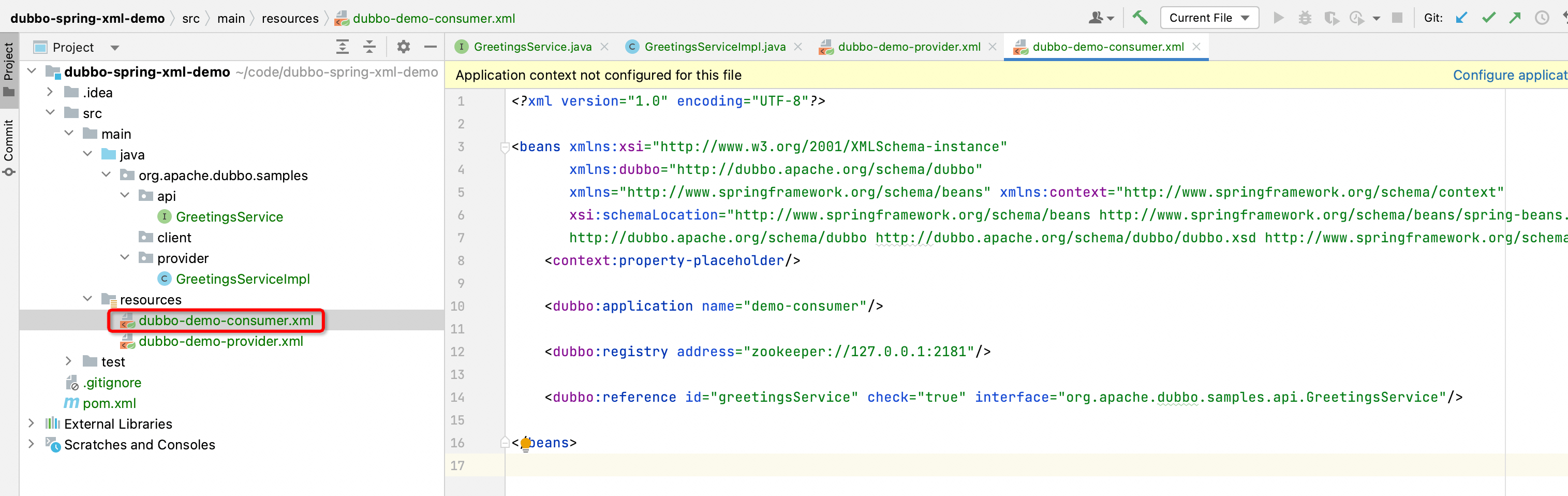Click the intention lightbulb on line 16
Viewport: 1568px width, 496px height.
tap(526, 444)
